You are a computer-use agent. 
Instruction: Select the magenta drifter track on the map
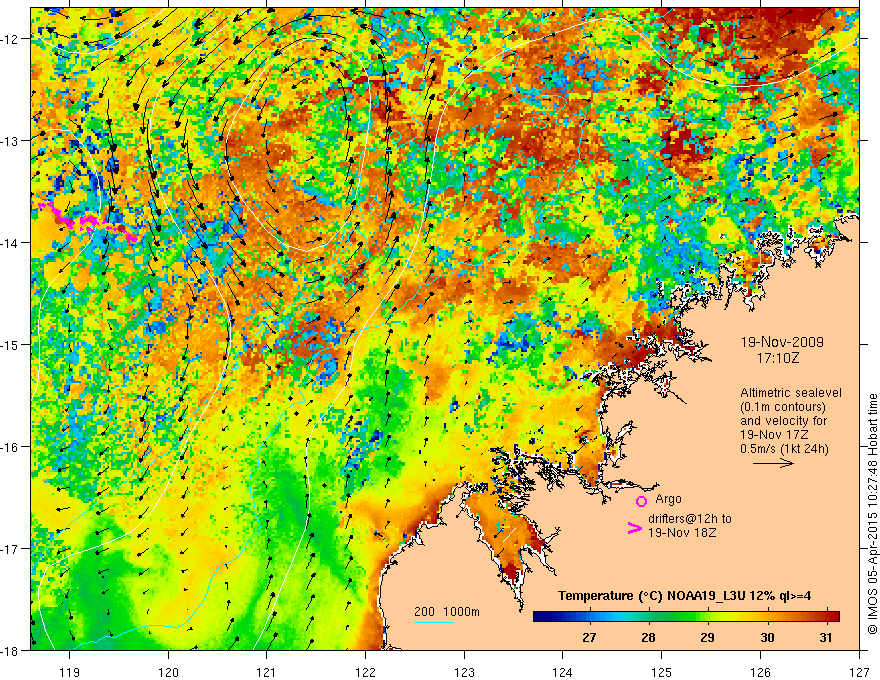point(87,222)
